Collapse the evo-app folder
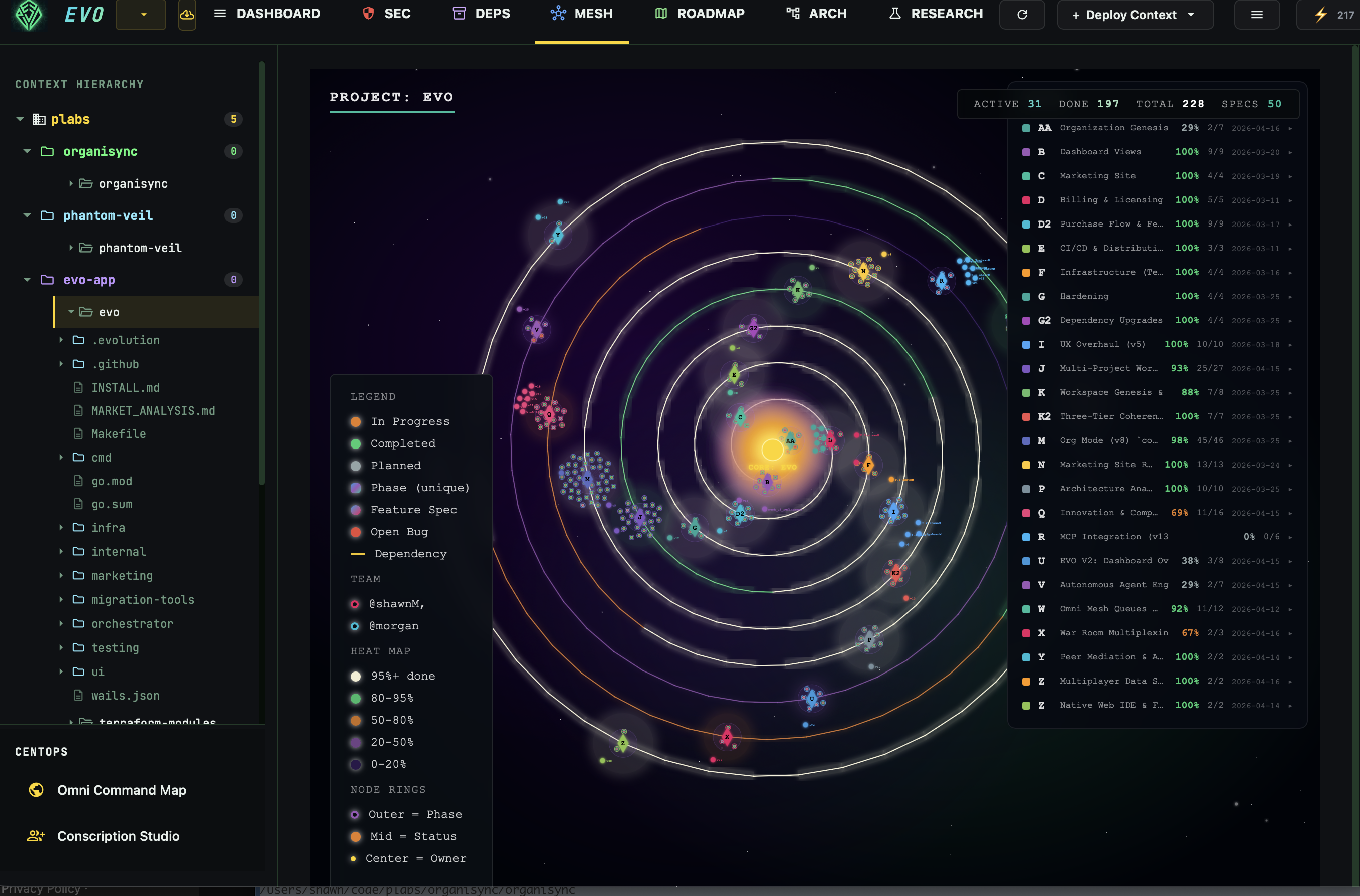Screen dimensions: 1360x896 tap(27, 280)
